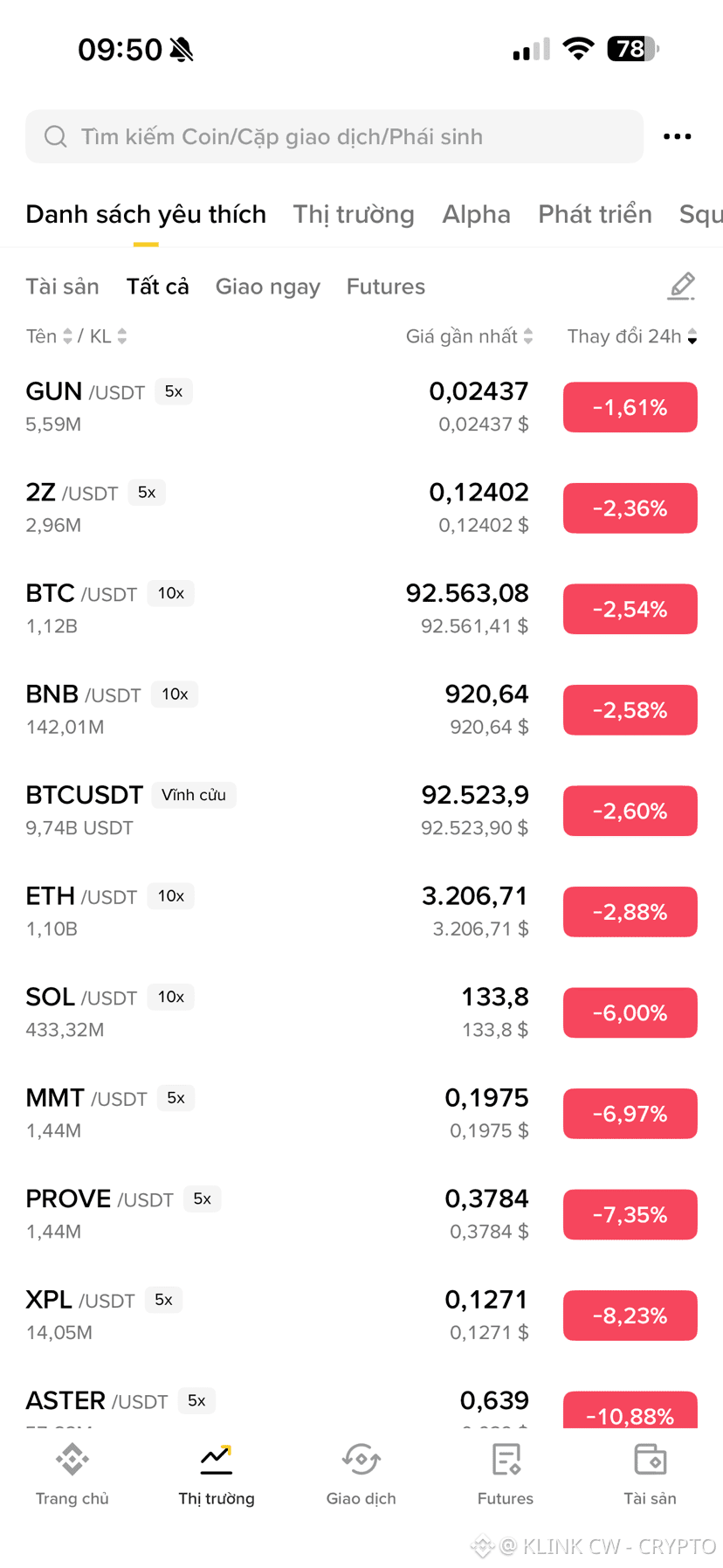The width and height of the screenshot is (723, 1568).
Task: Switch to the Phát triển tab
Action: pos(595,214)
